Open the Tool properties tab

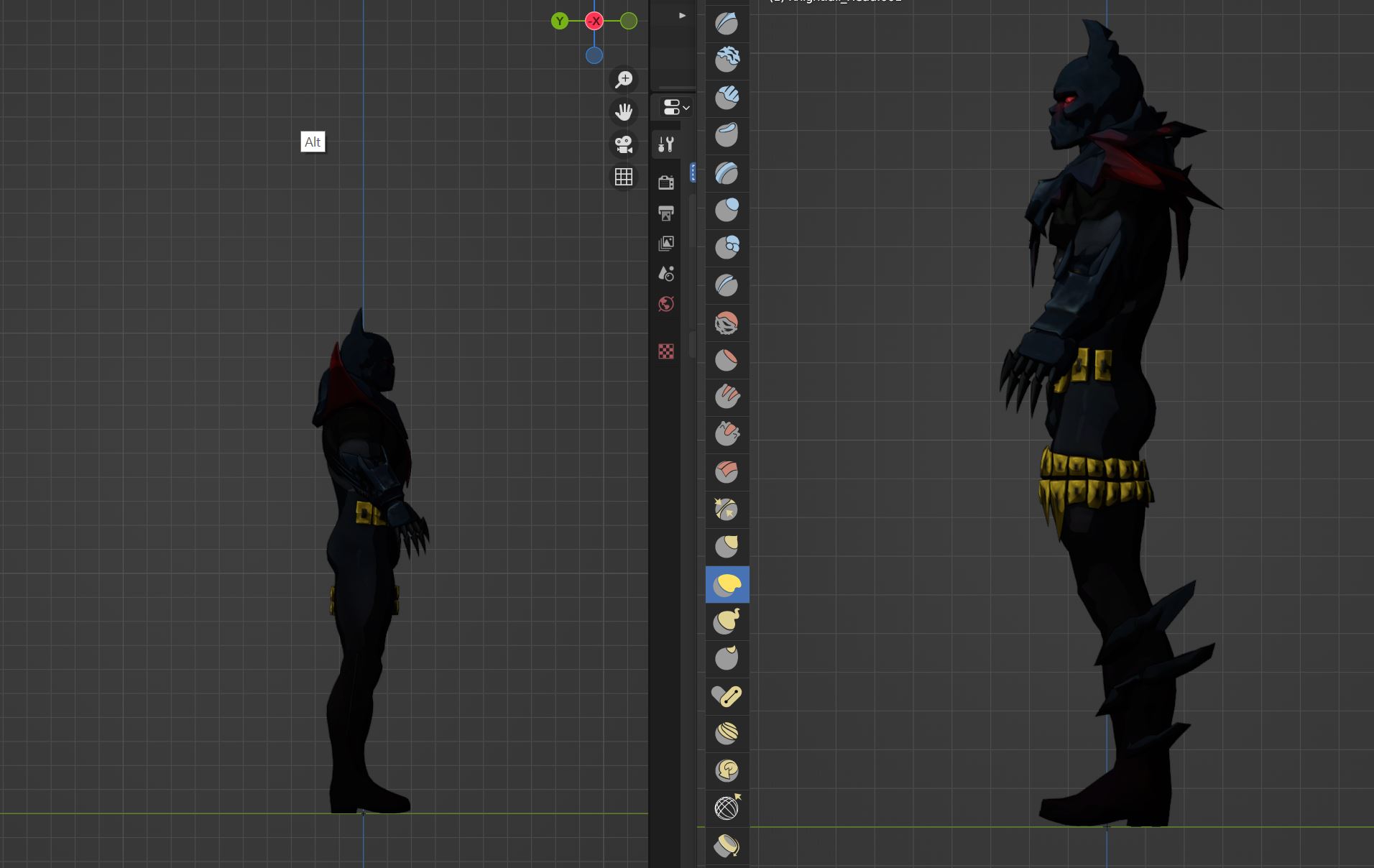666,144
